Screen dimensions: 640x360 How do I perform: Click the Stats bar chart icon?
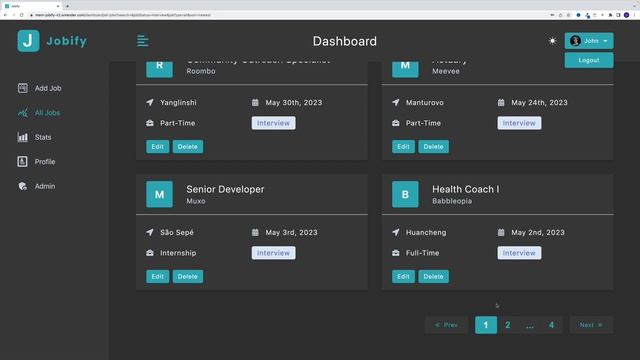[22, 137]
